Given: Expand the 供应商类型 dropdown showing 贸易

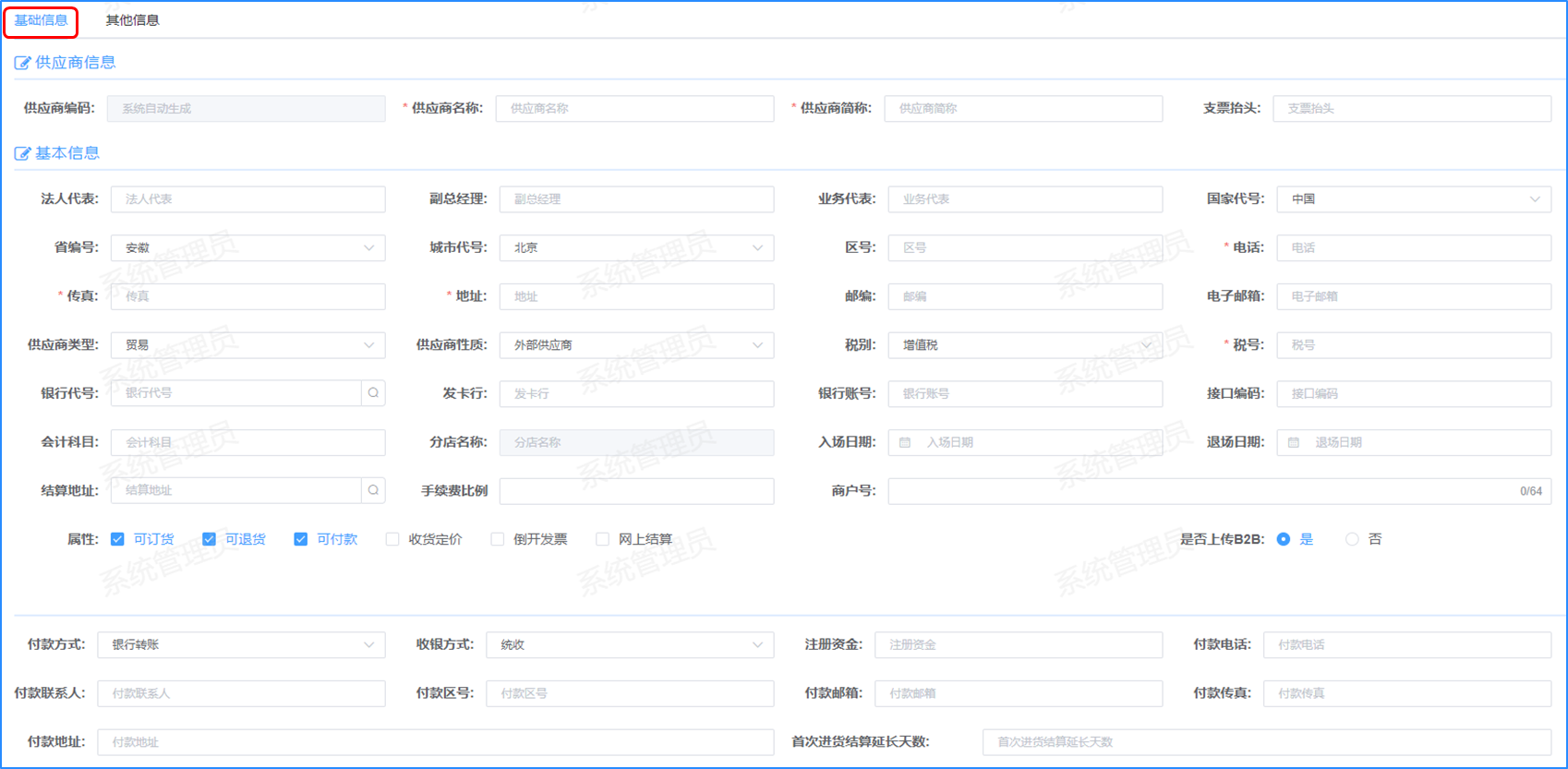Looking at the screenshot, I should pyautogui.click(x=247, y=345).
